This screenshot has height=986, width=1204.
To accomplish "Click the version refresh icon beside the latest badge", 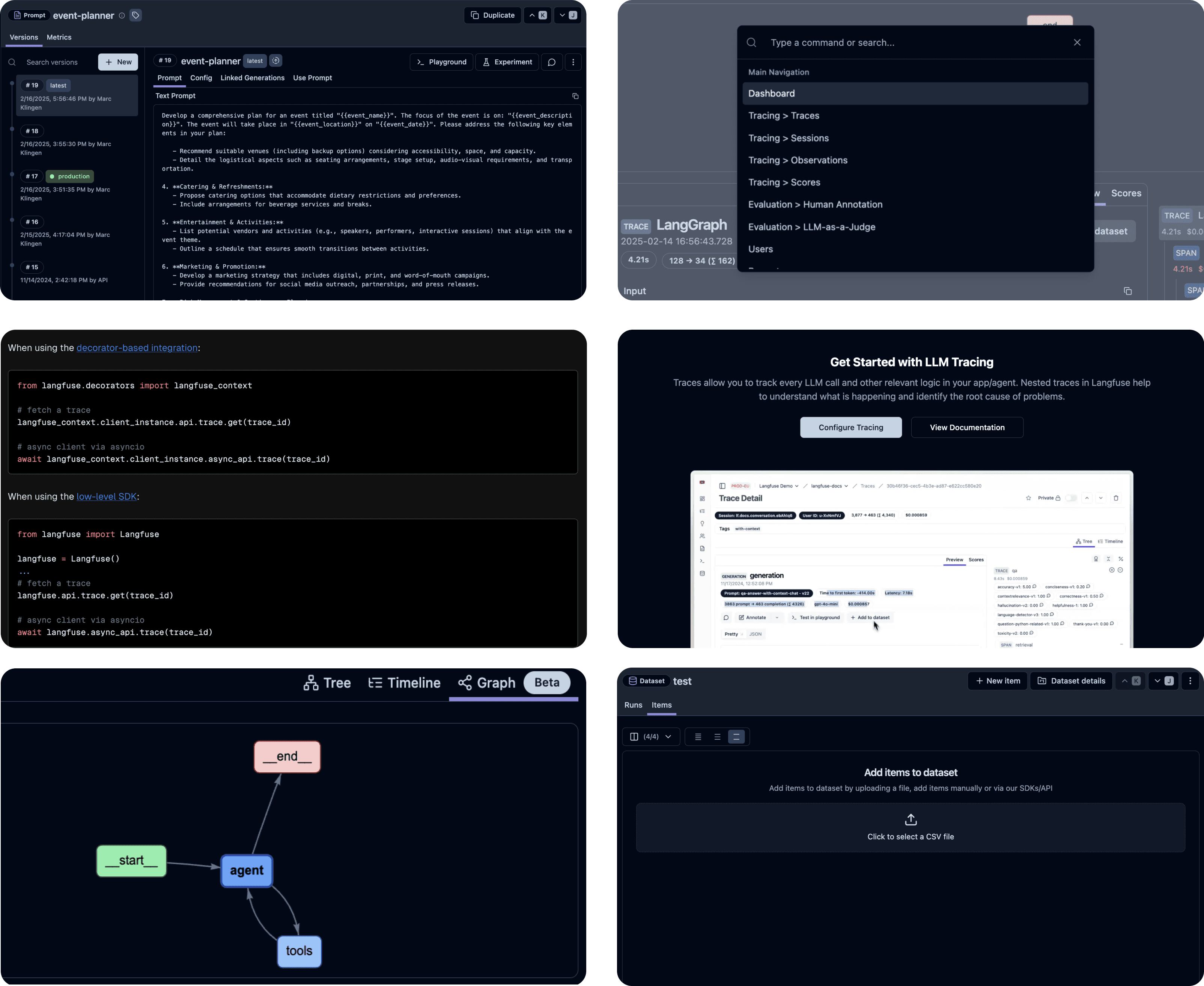I will coord(276,61).
